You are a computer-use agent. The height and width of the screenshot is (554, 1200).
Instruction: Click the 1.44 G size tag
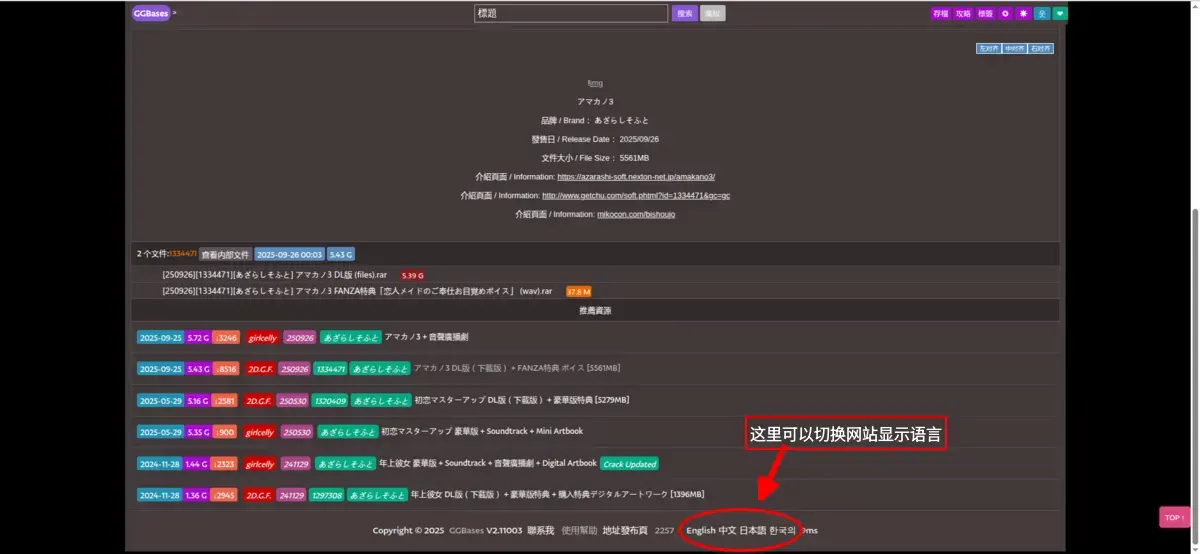click(198, 463)
